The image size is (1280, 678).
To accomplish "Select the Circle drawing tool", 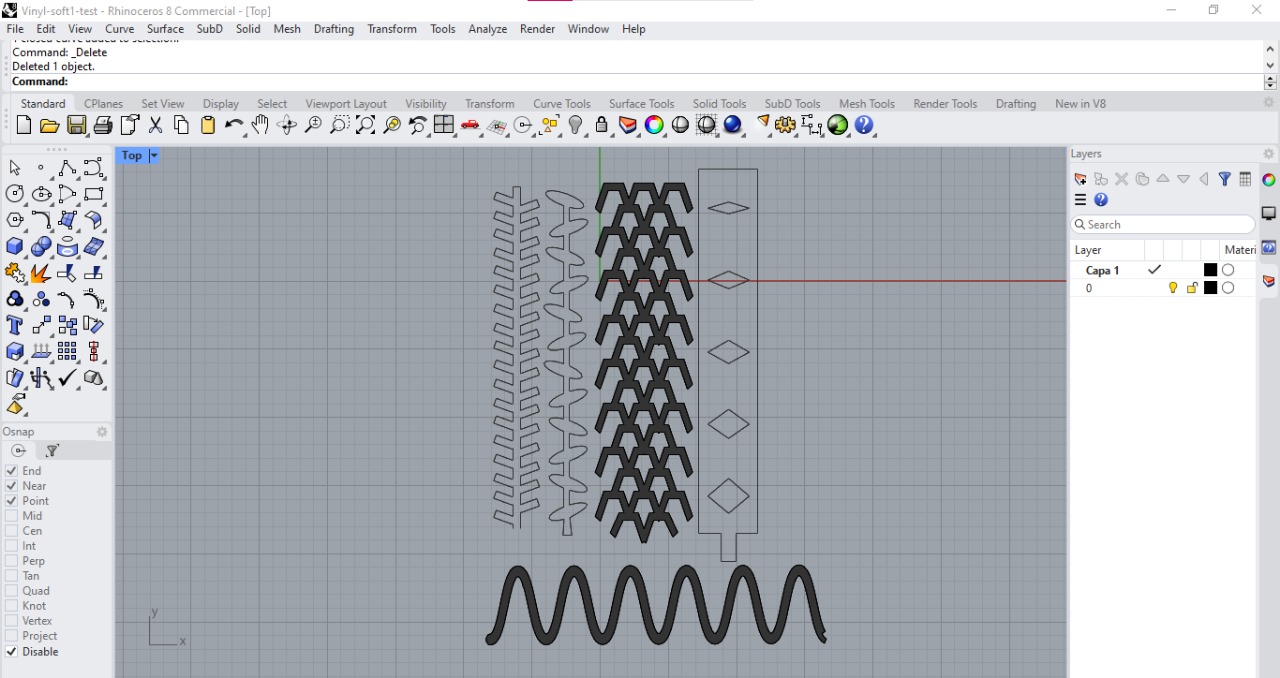I will pos(15,194).
